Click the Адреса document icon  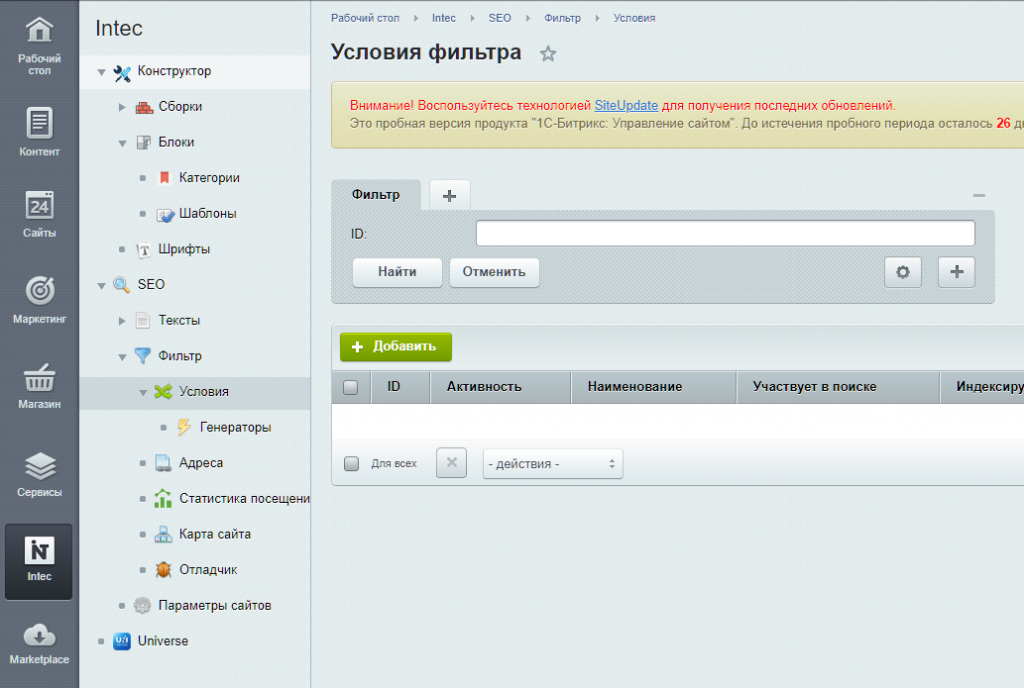163,463
